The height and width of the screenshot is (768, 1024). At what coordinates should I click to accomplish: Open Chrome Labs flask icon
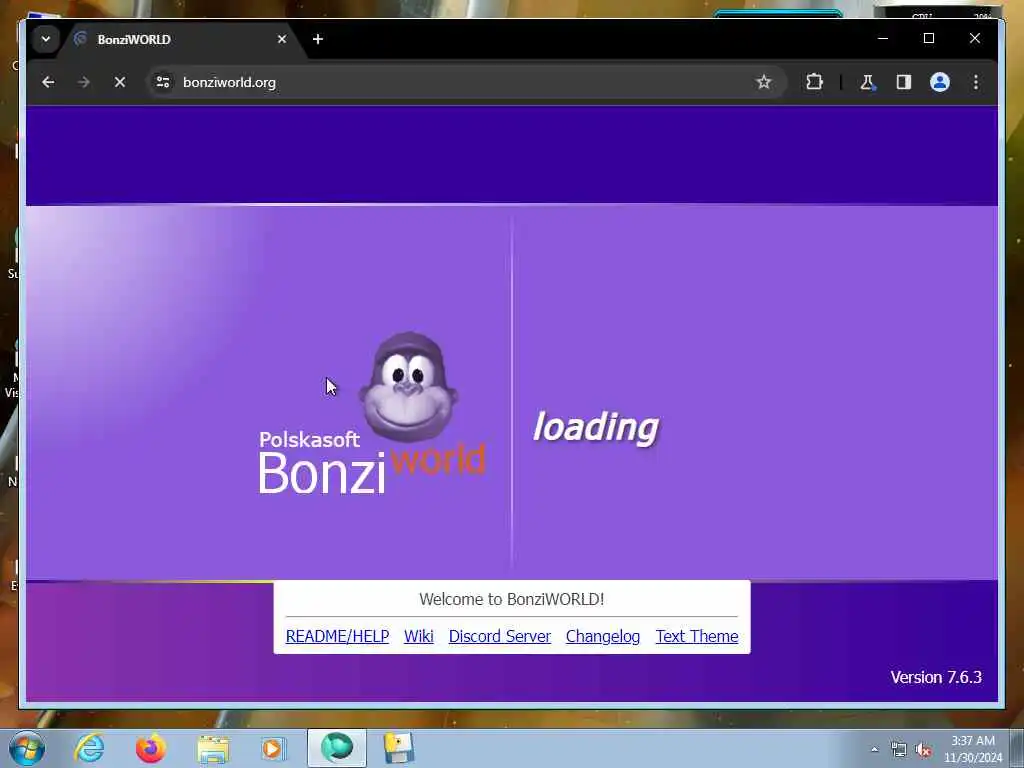coord(867,82)
